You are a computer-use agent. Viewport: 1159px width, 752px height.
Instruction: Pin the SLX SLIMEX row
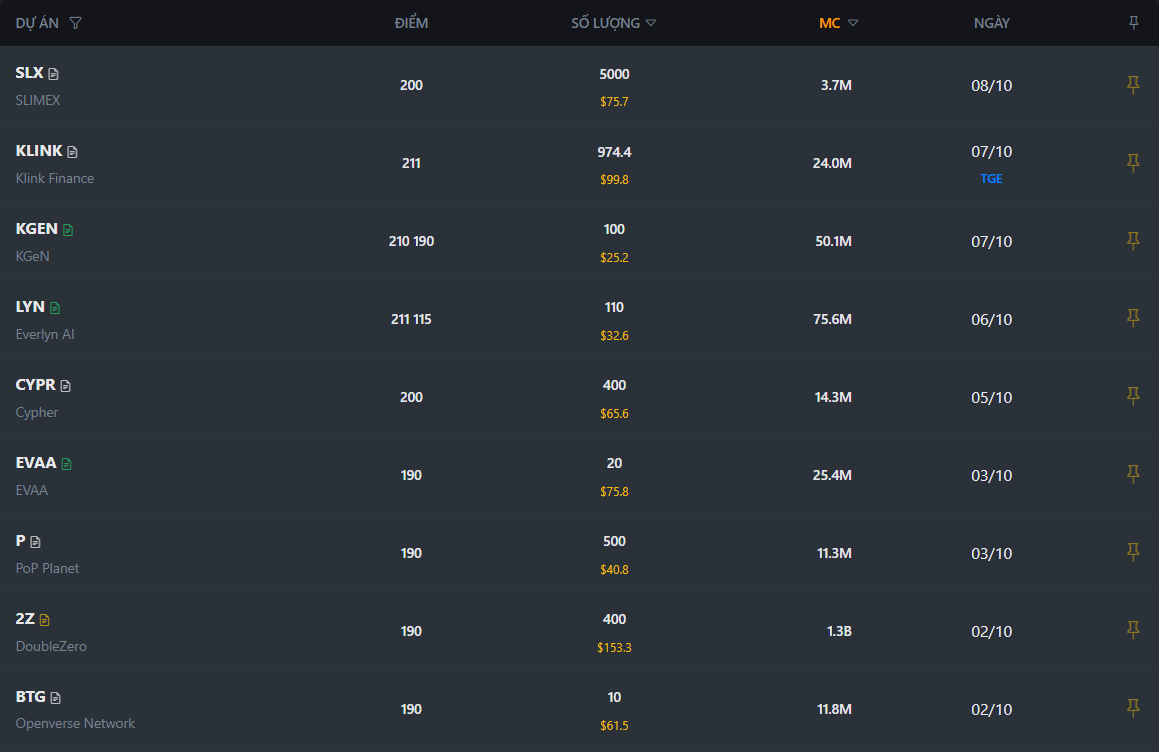[x=1133, y=85]
